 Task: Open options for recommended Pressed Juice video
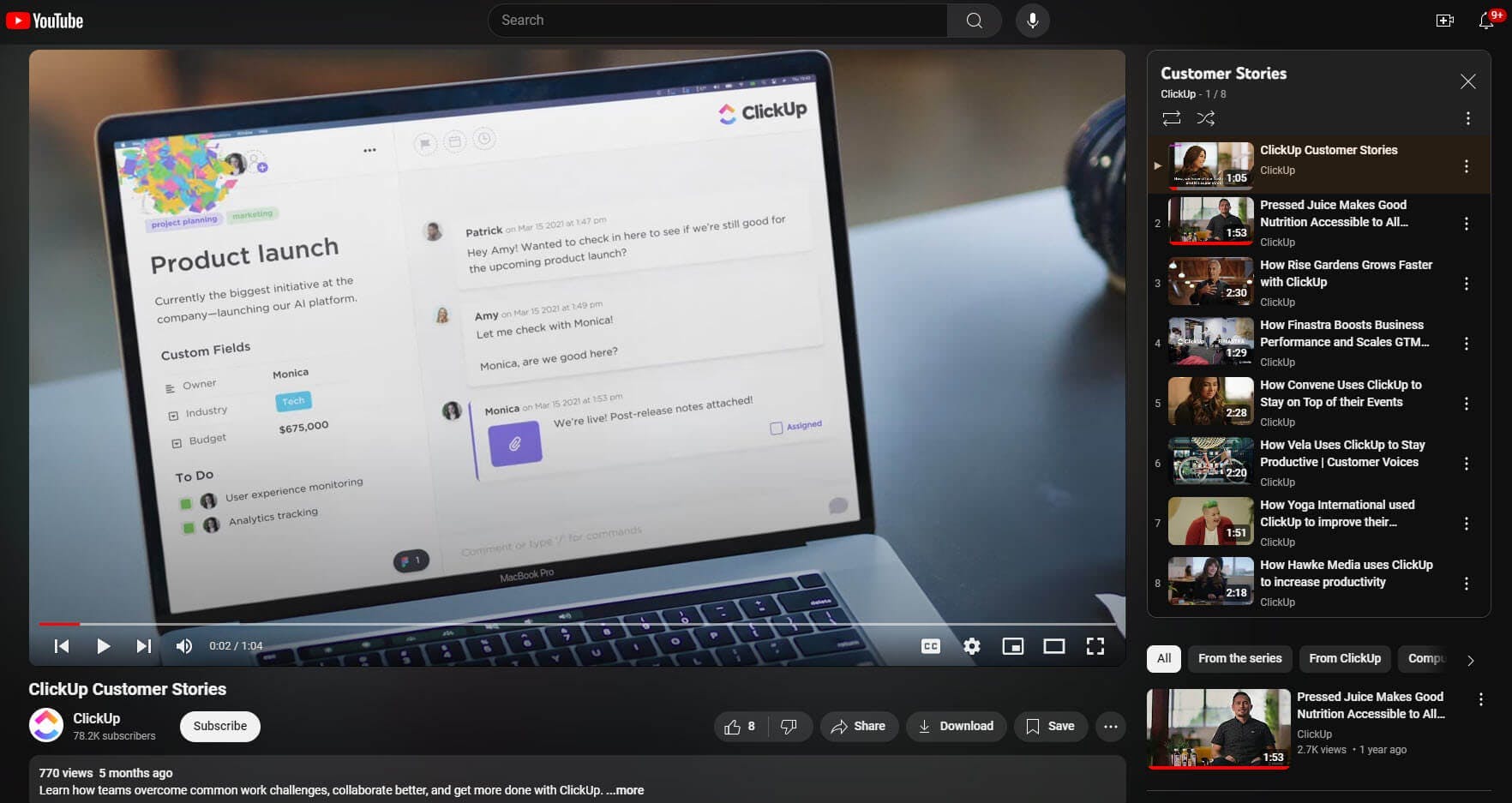click(x=1480, y=700)
